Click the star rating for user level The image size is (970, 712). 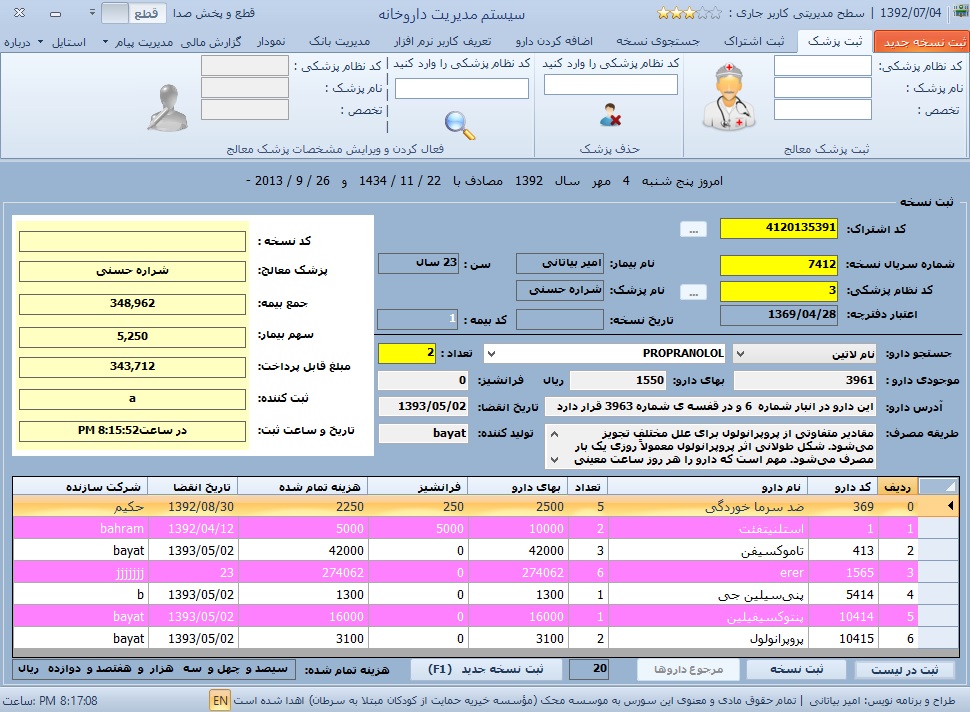(x=688, y=14)
